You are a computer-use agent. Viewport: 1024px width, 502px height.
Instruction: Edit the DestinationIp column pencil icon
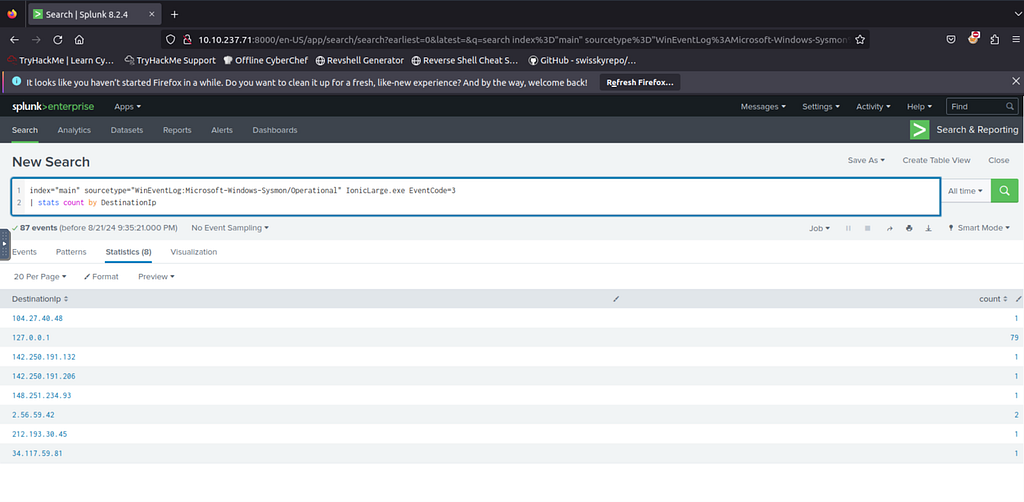click(616, 299)
